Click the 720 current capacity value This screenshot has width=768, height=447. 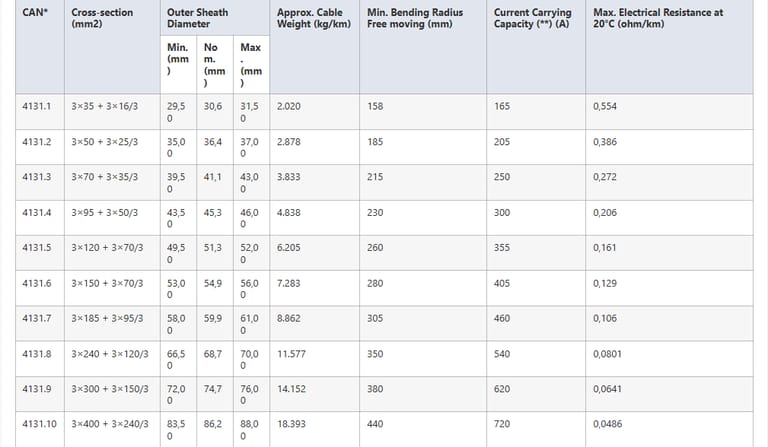pyautogui.click(x=502, y=424)
